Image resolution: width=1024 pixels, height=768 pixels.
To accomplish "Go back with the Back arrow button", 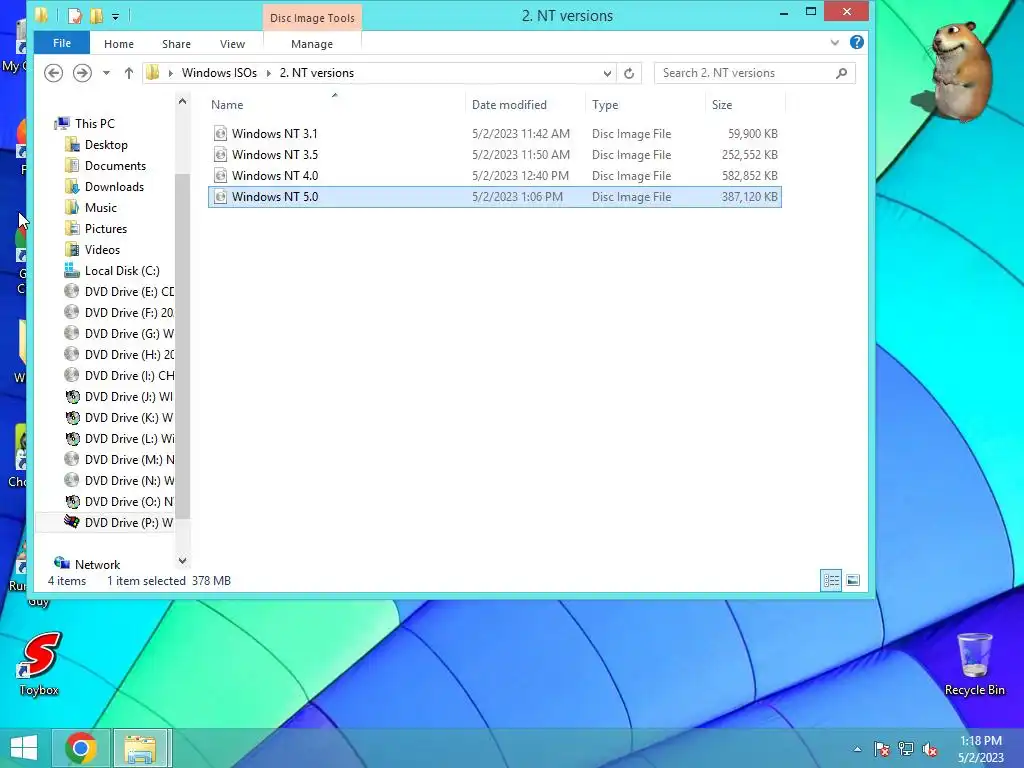I will pyautogui.click(x=54, y=72).
